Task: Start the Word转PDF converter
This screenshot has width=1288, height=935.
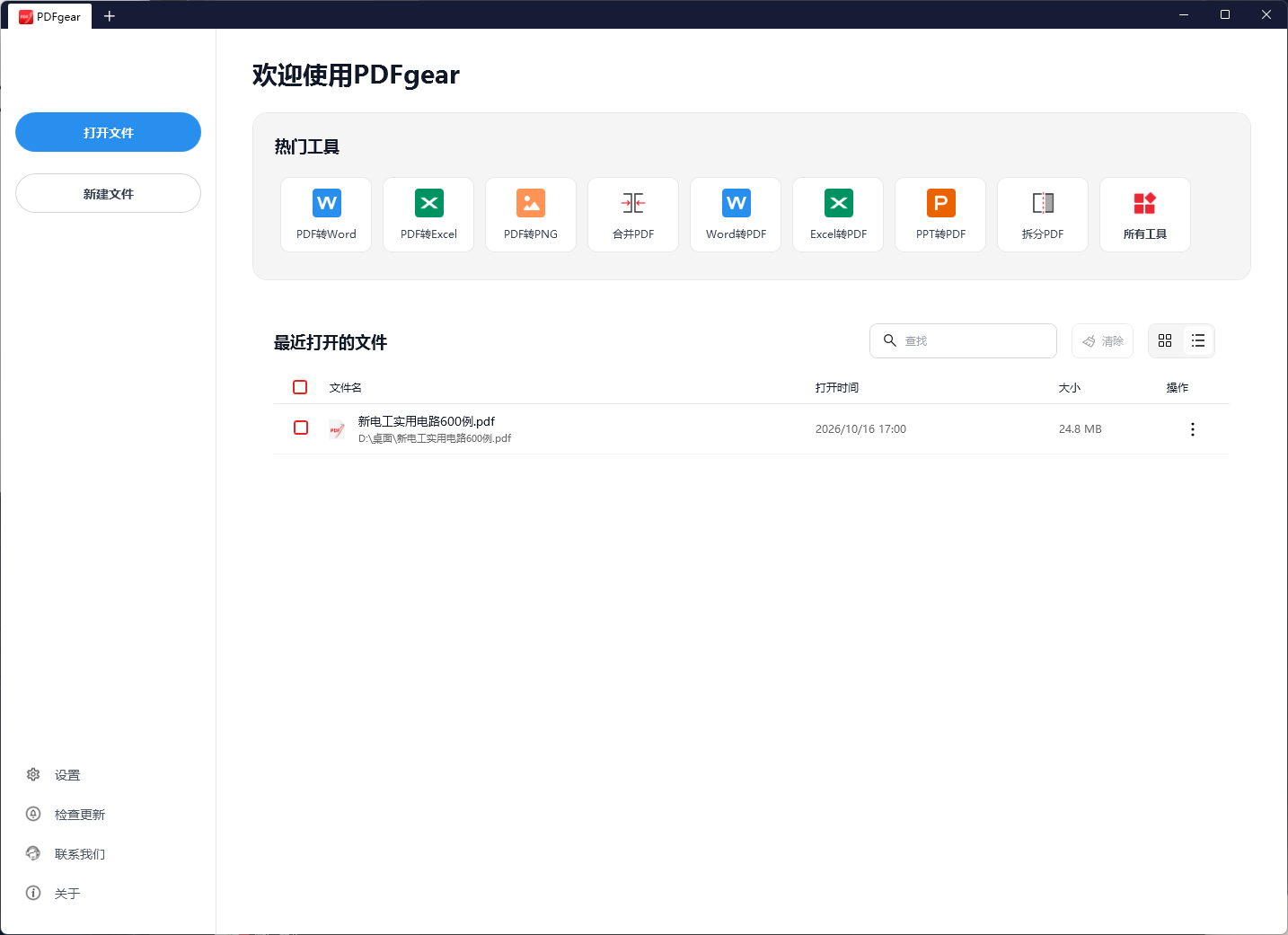Action: [x=736, y=215]
